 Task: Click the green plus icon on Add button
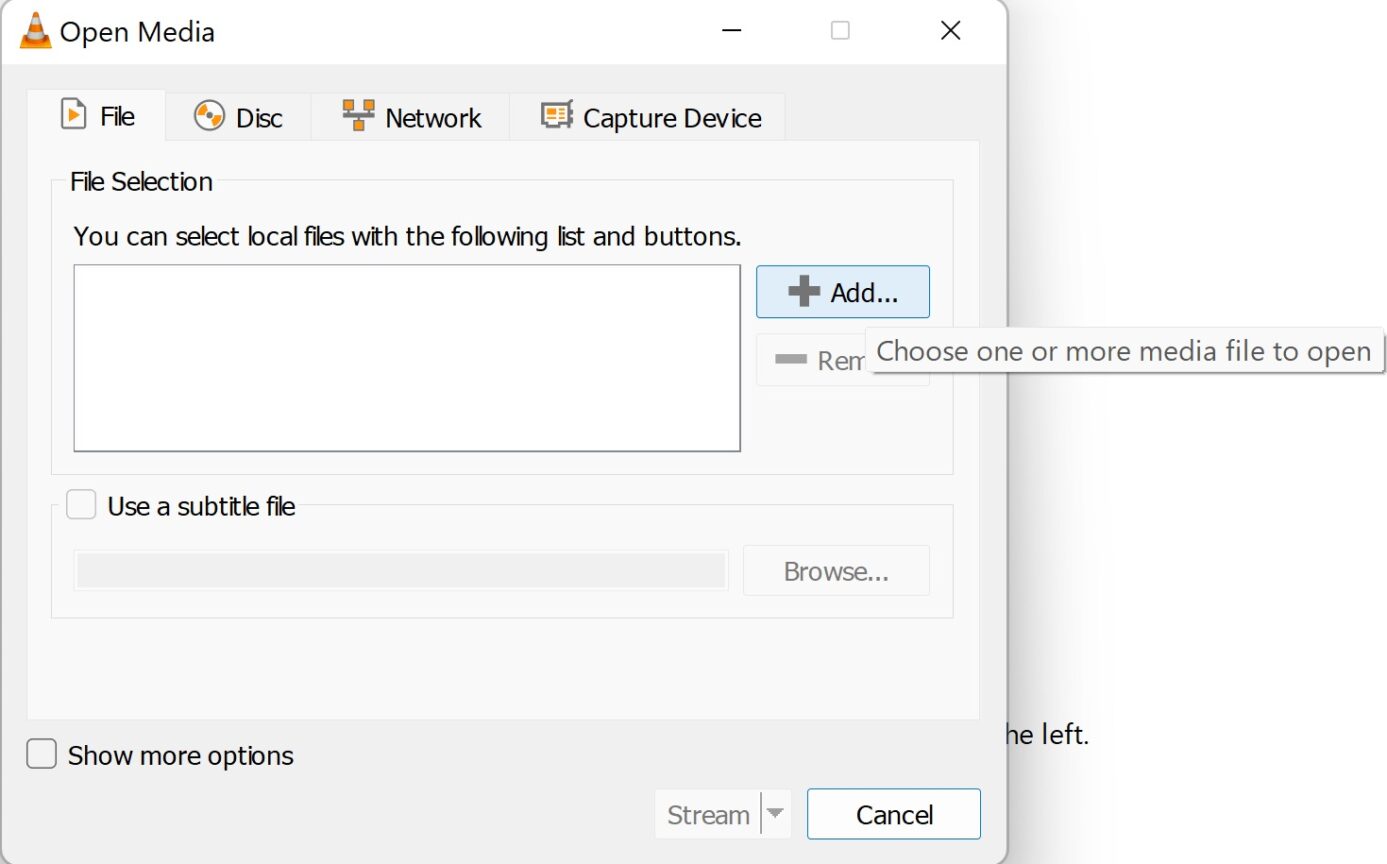(804, 291)
